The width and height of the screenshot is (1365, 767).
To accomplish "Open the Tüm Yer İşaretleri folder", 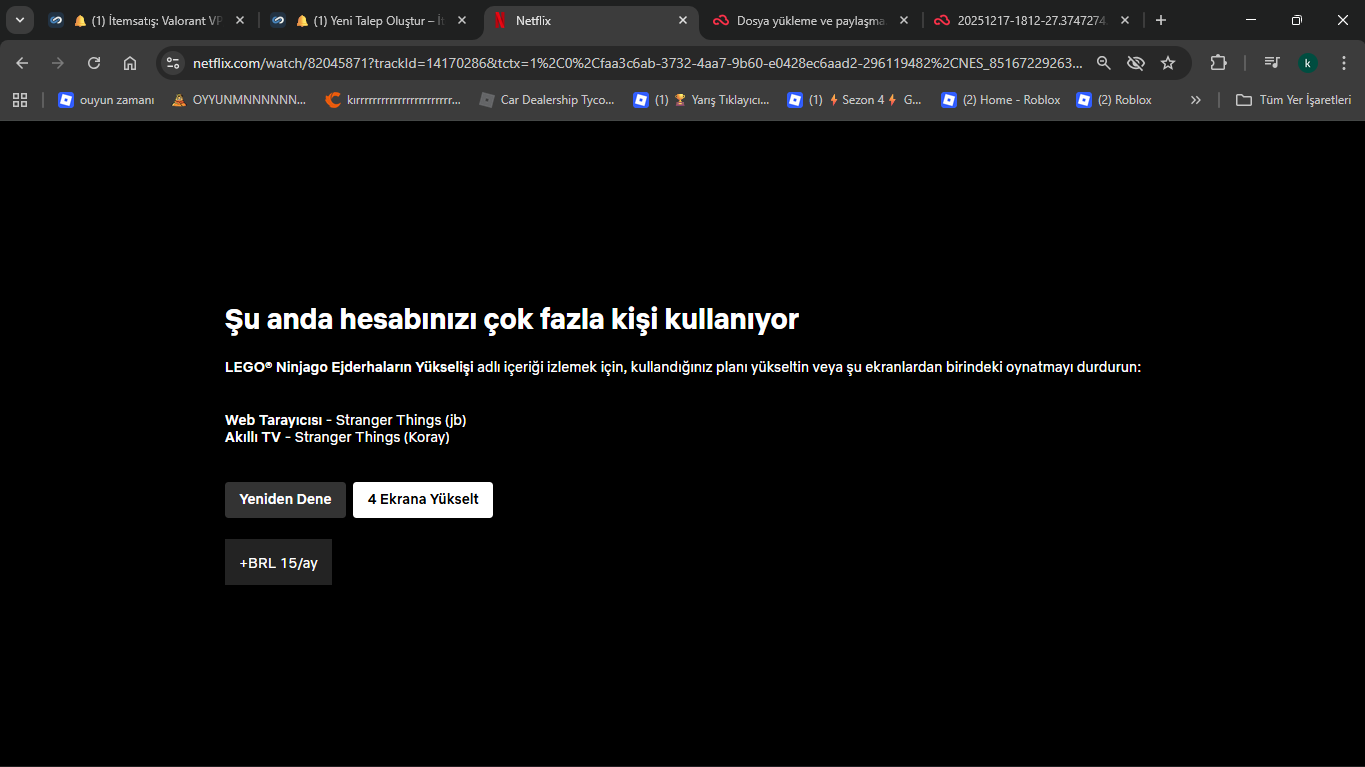I will click(1294, 100).
